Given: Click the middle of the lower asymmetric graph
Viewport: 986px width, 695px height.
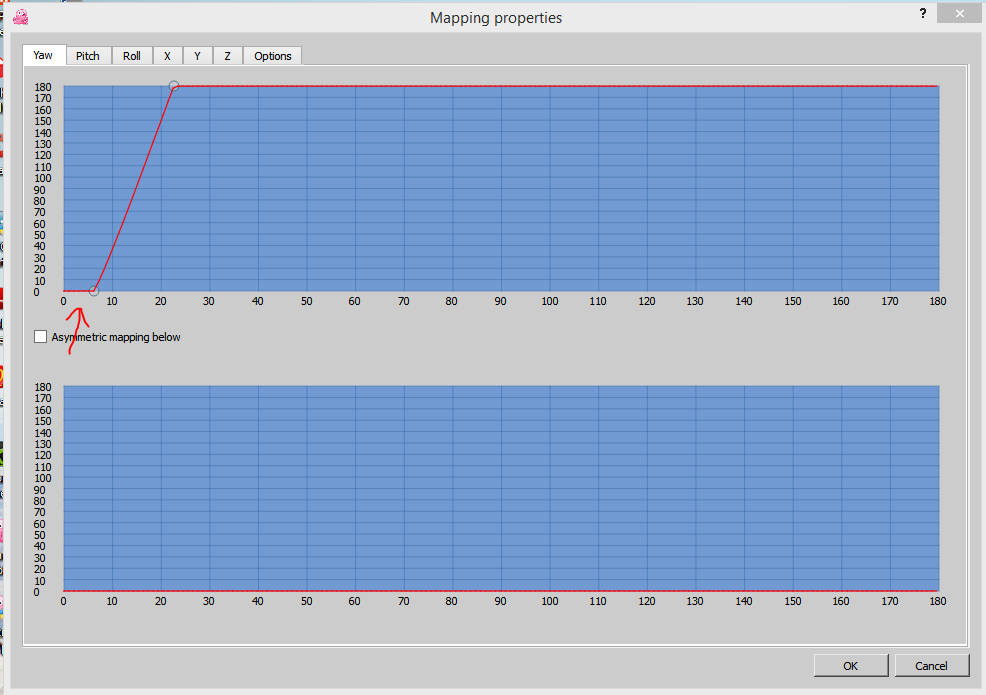Looking at the screenshot, I should [x=500, y=489].
